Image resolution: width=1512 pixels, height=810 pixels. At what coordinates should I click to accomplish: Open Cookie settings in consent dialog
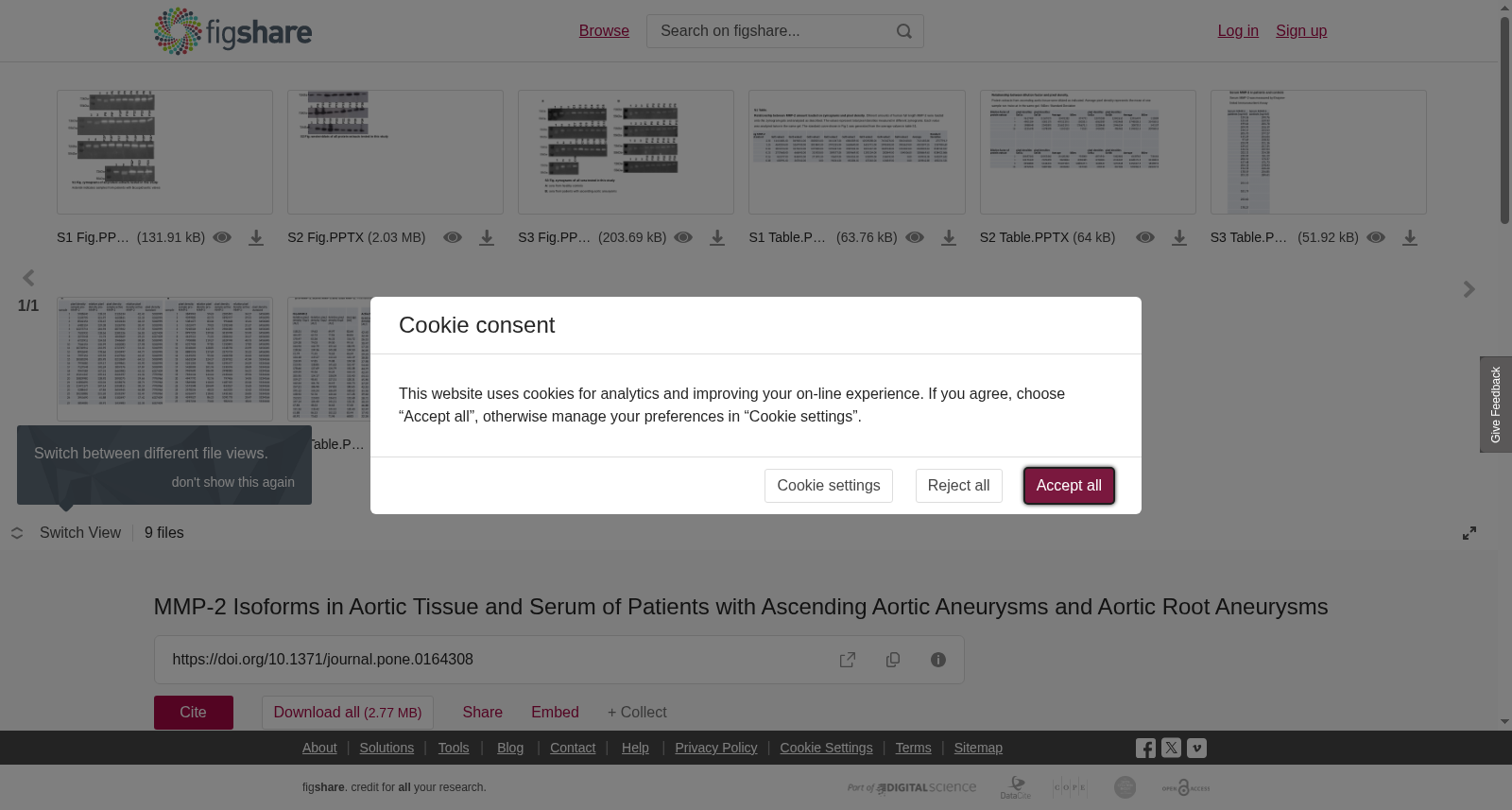(x=829, y=486)
